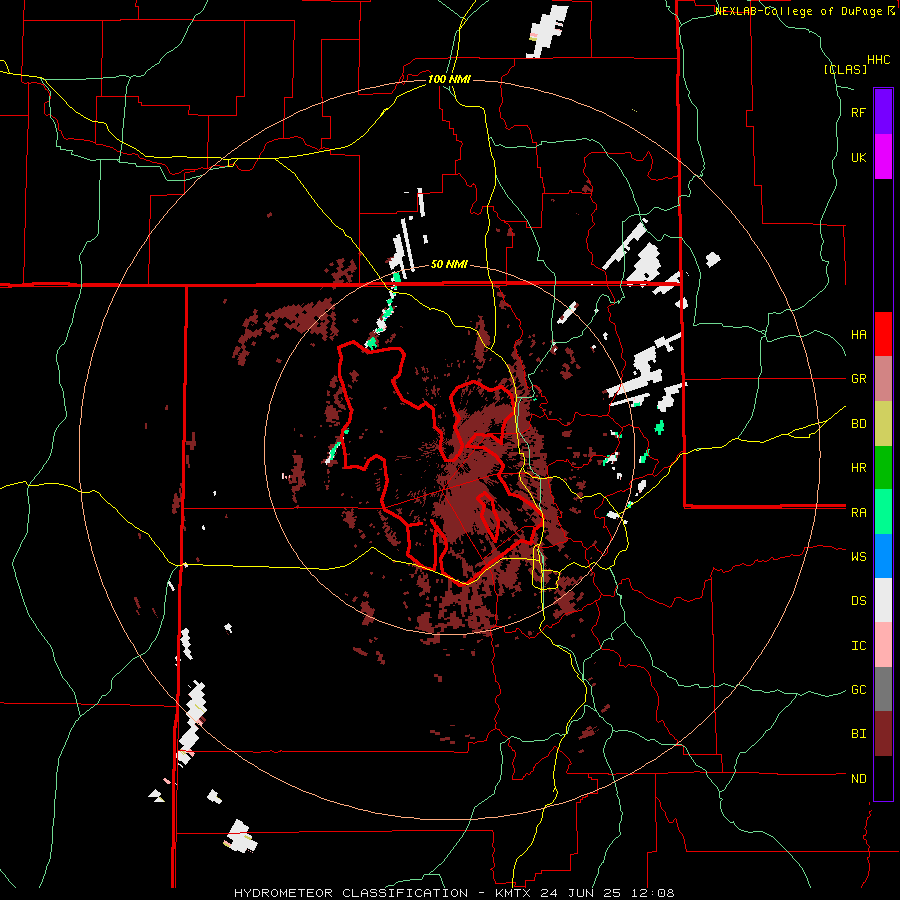Screen dimensions: 900x900
Task: Click the HR legend label
Action: click(858, 468)
